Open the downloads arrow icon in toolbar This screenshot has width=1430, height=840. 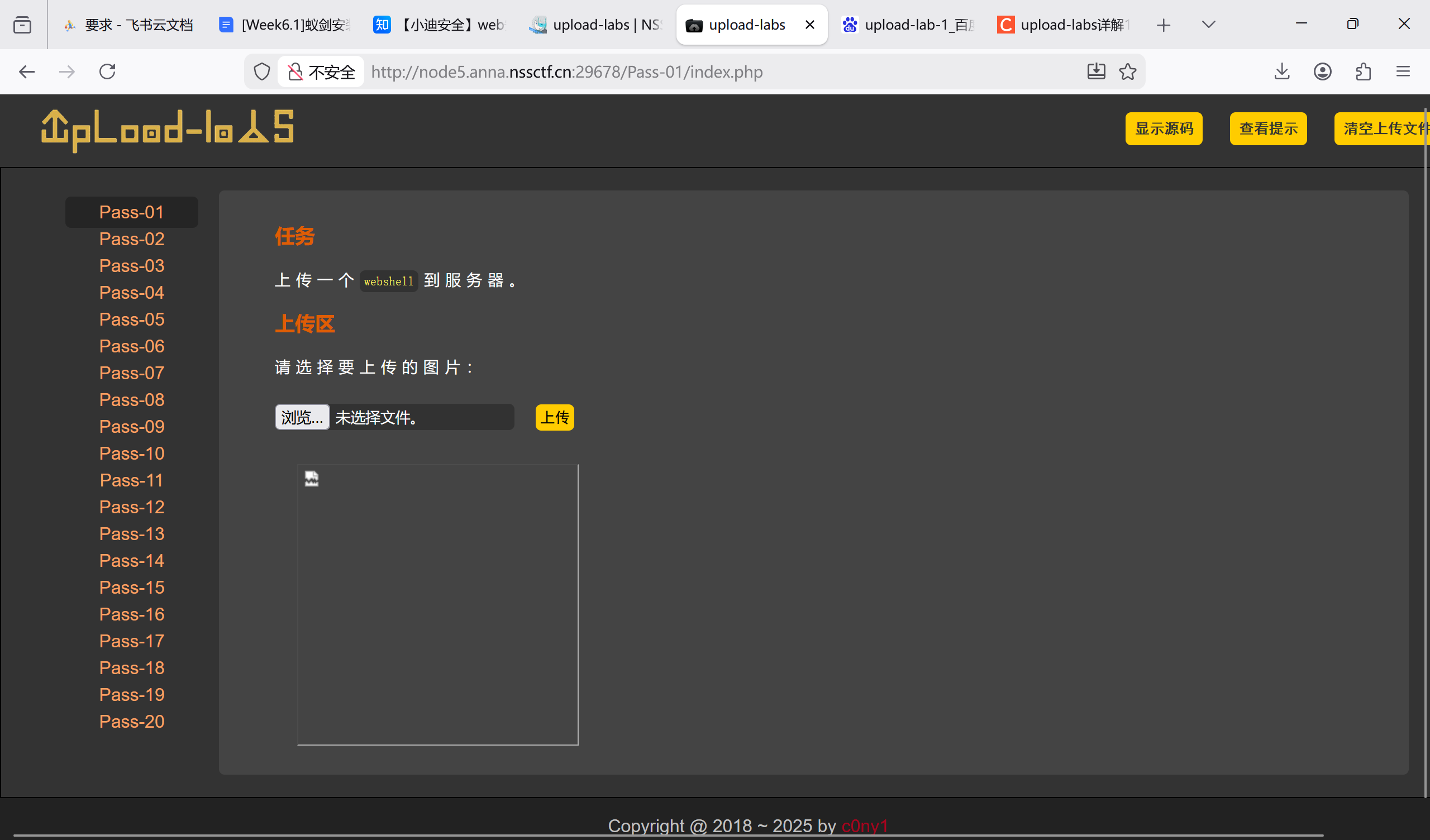pos(1282,71)
